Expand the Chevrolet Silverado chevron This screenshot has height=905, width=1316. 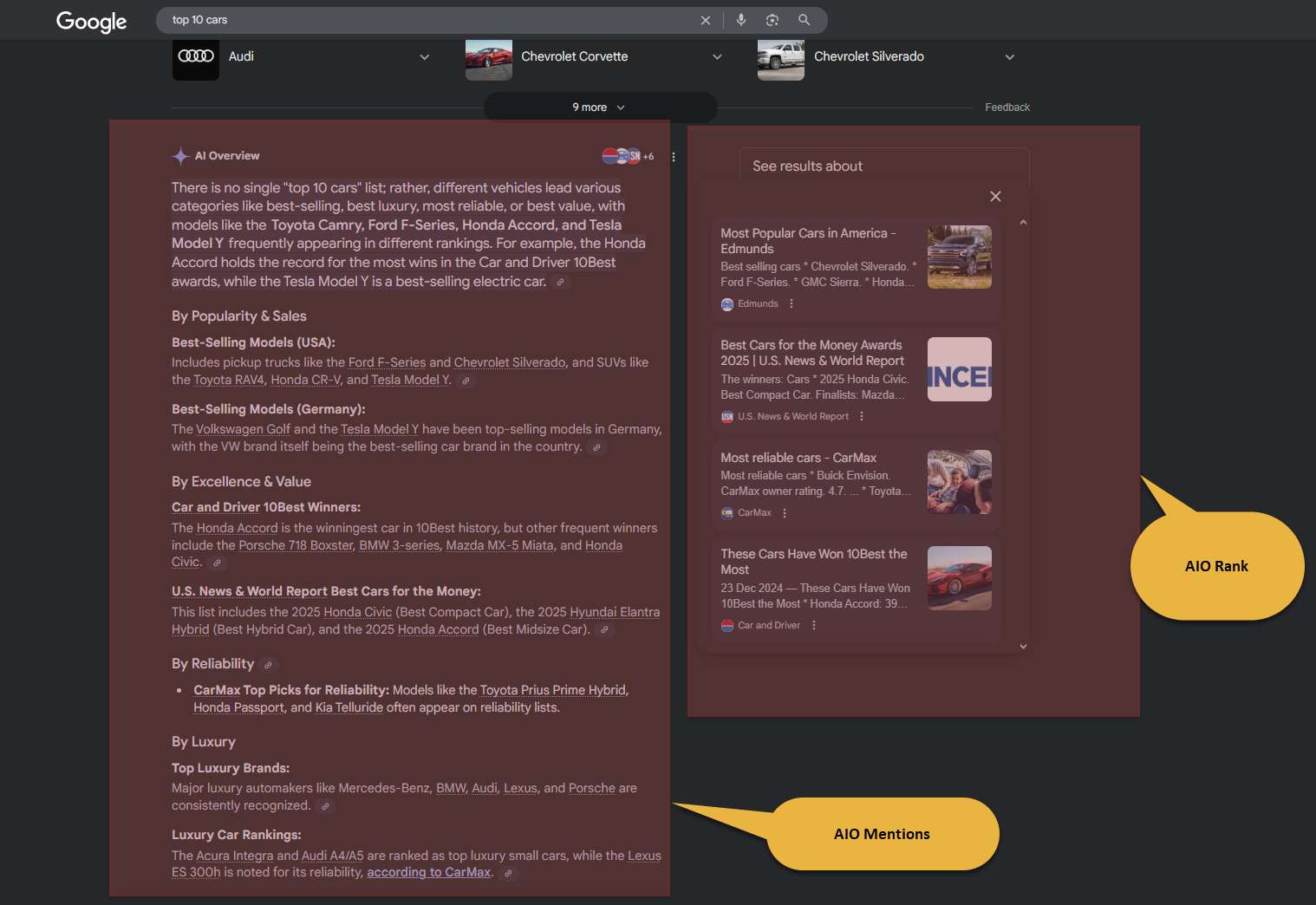[x=1010, y=57]
